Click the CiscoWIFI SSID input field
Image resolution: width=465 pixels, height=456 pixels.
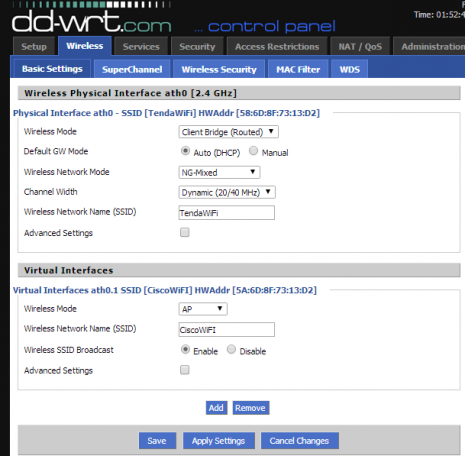[x=227, y=330]
